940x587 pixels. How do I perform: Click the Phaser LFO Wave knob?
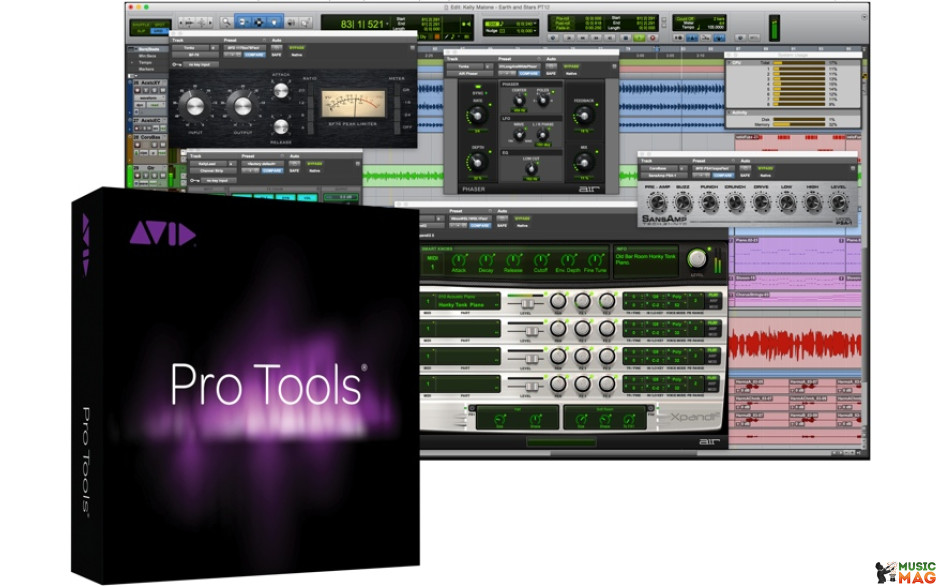(519, 135)
